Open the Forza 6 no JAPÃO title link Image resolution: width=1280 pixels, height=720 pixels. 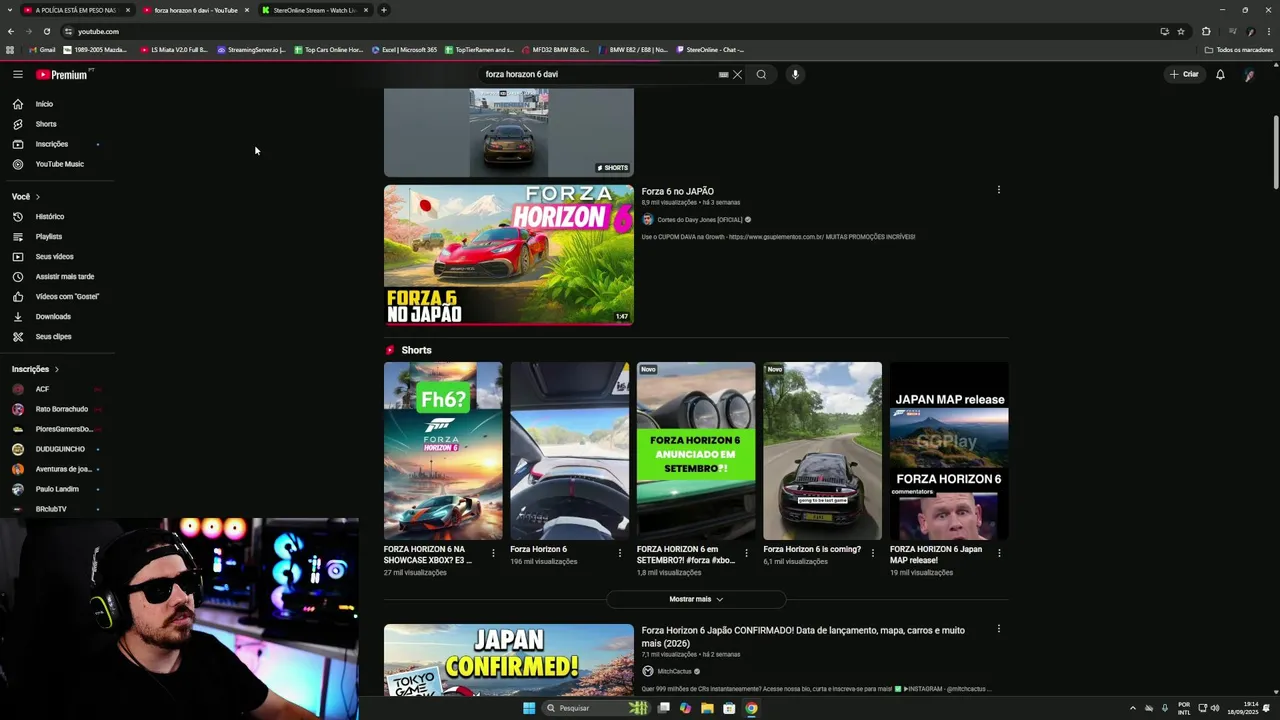click(x=677, y=191)
